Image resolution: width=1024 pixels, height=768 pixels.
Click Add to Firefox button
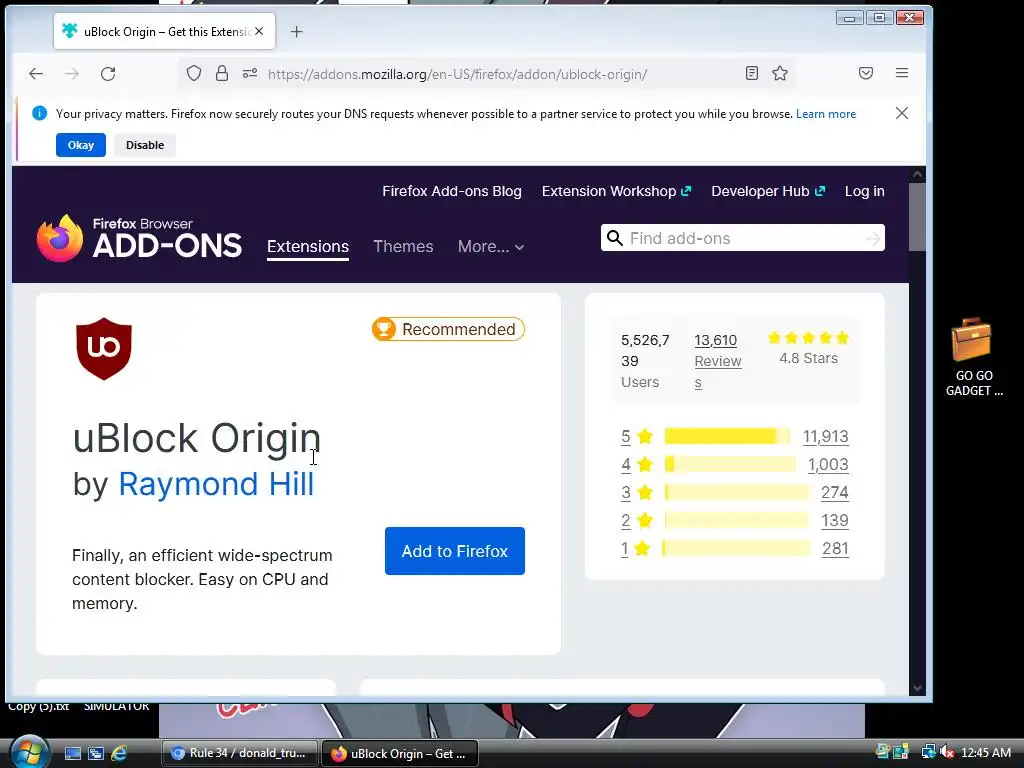tap(455, 551)
